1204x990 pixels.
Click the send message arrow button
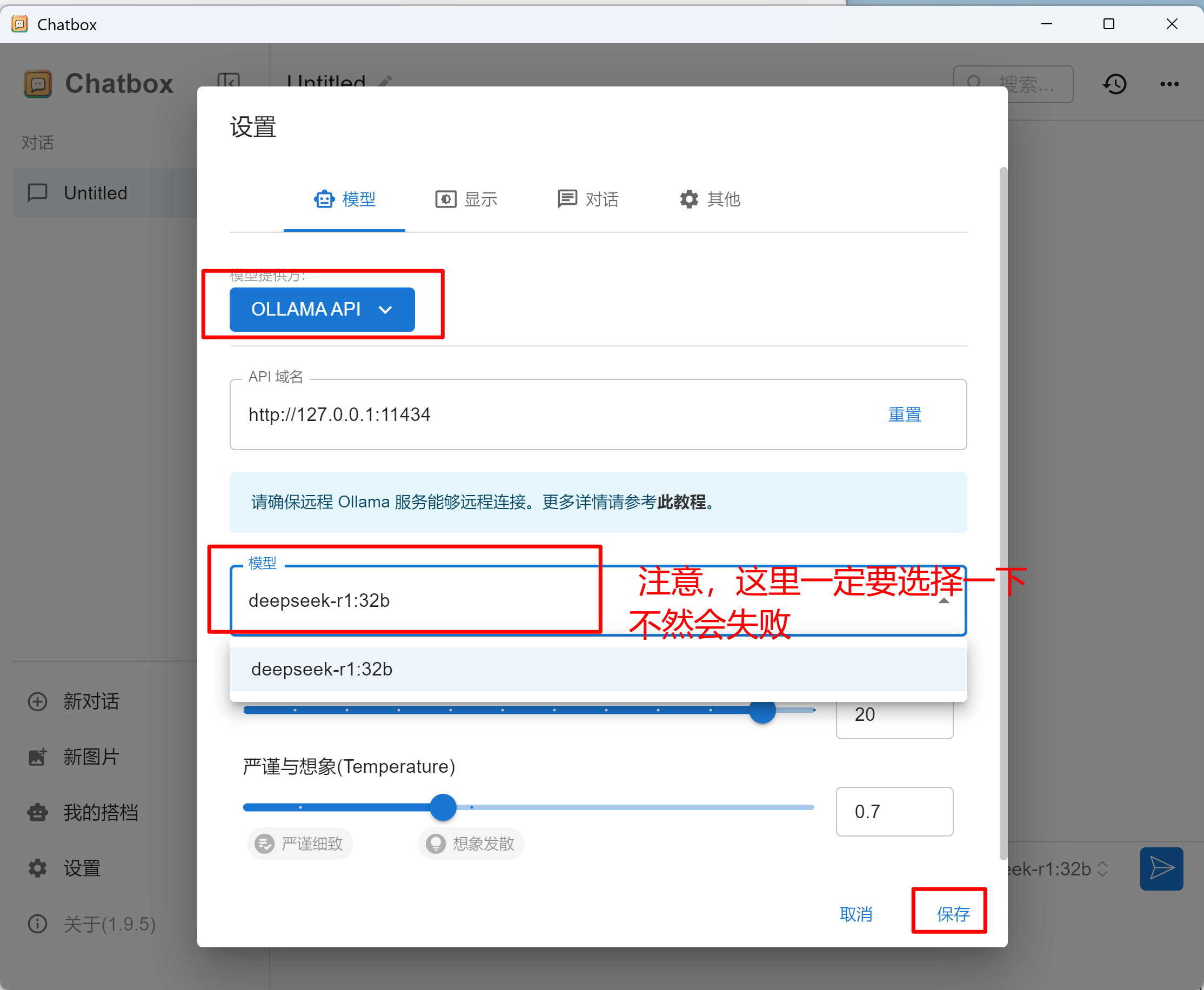(x=1161, y=868)
